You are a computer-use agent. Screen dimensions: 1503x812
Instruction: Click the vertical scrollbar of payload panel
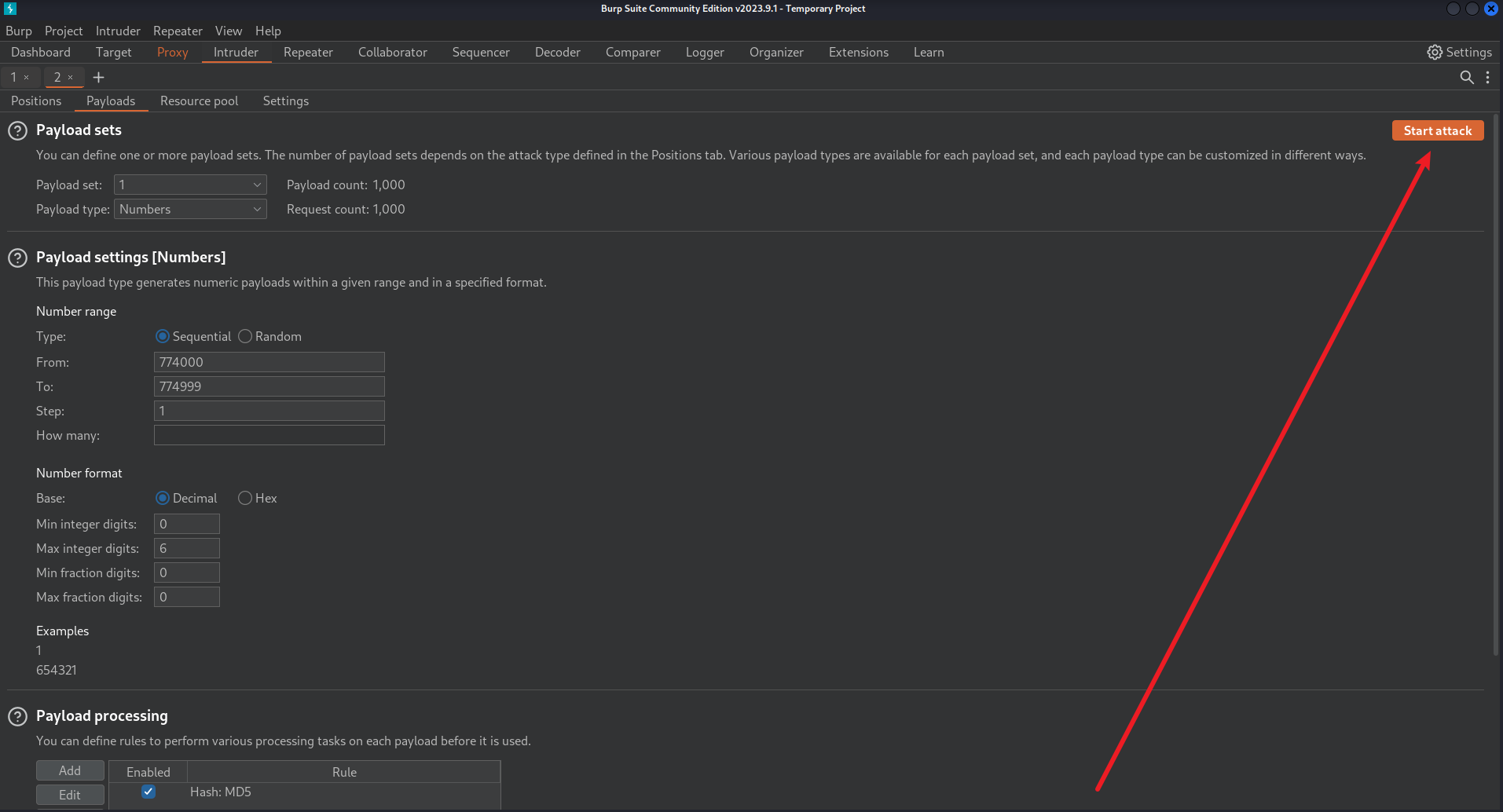1496,385
